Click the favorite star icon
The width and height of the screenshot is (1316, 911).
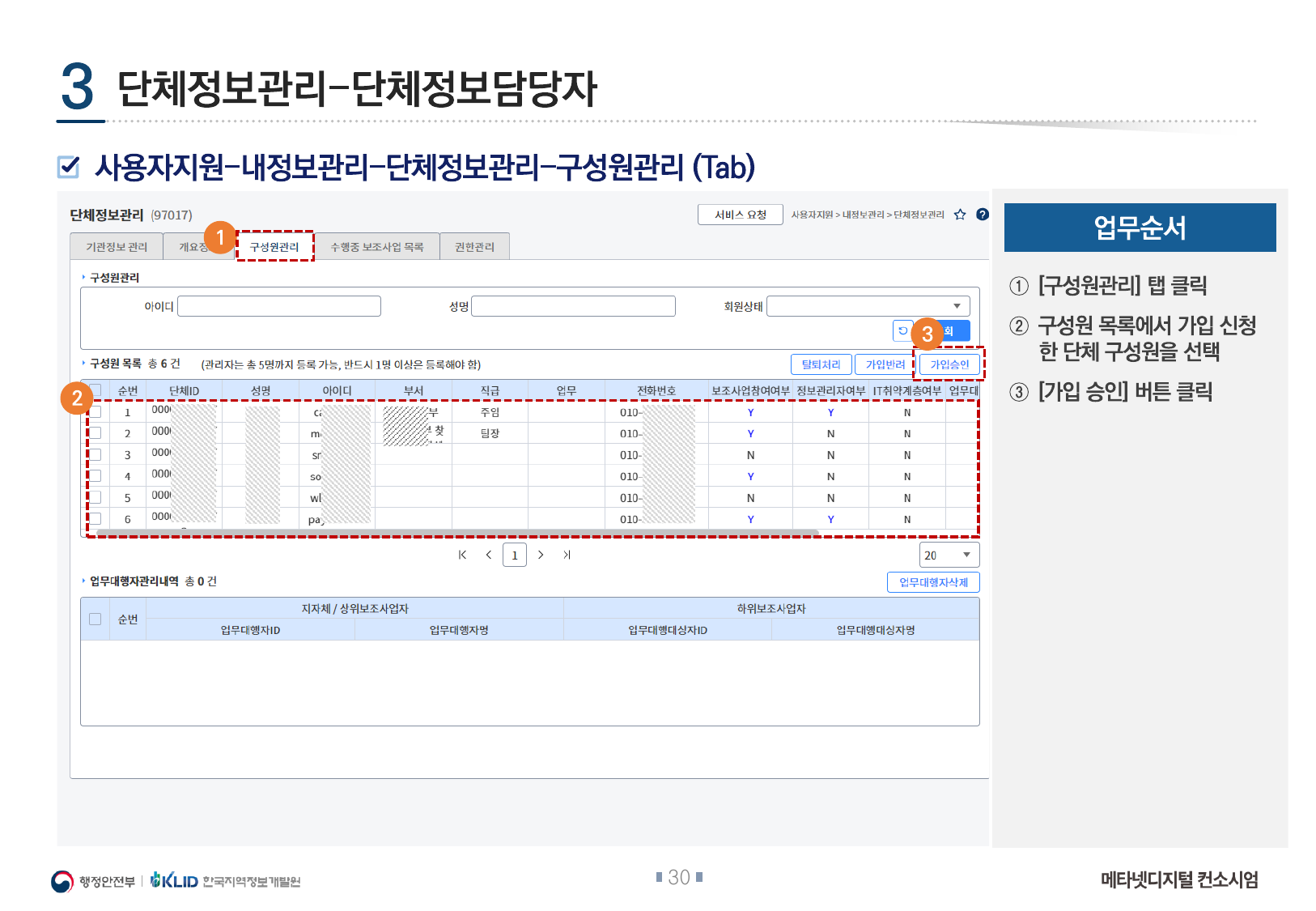960,215
